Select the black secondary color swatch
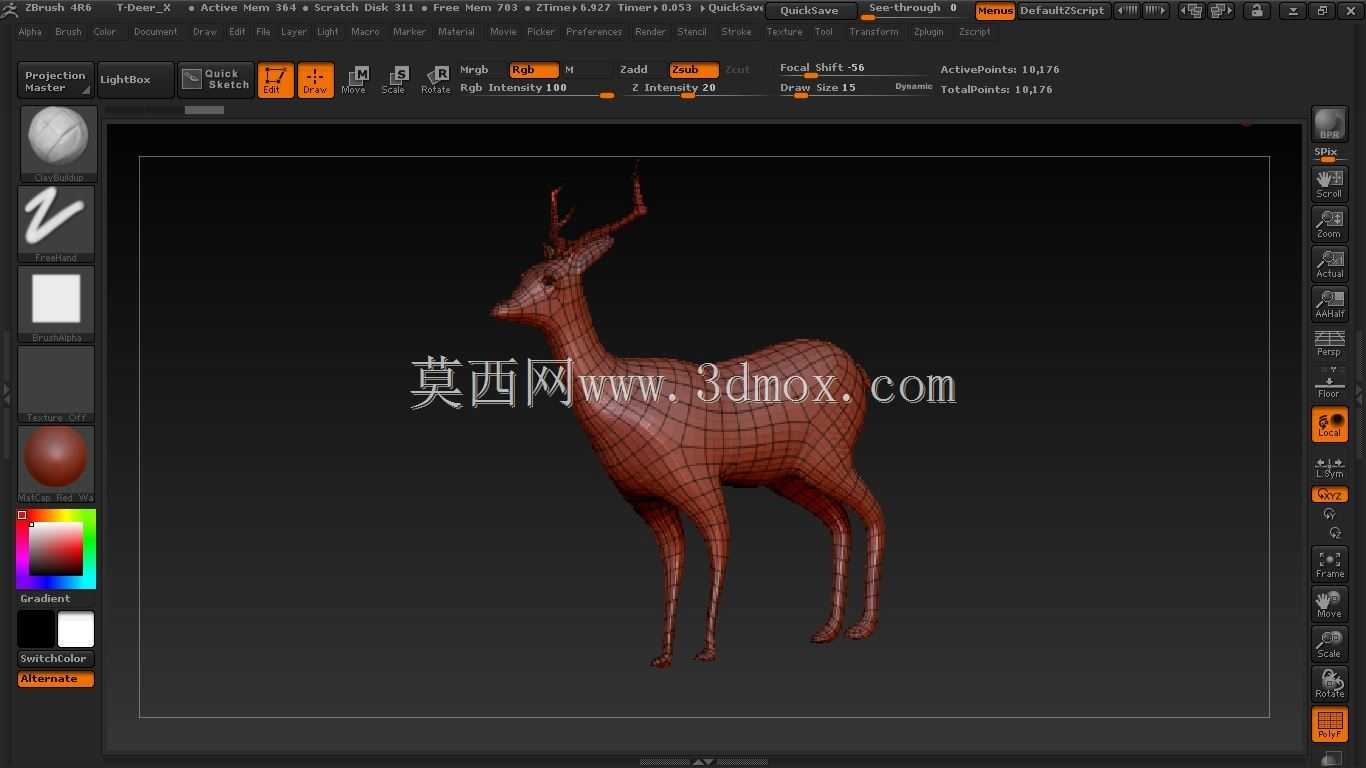1366x768 pixels. coord(36,630)
